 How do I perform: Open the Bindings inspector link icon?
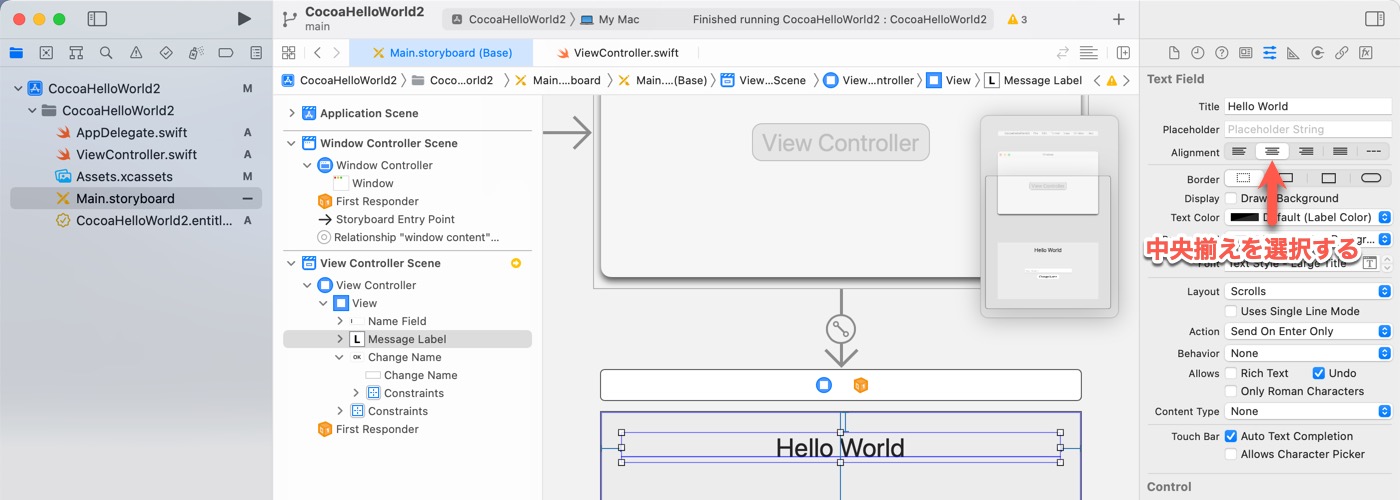coord(1342,53)
